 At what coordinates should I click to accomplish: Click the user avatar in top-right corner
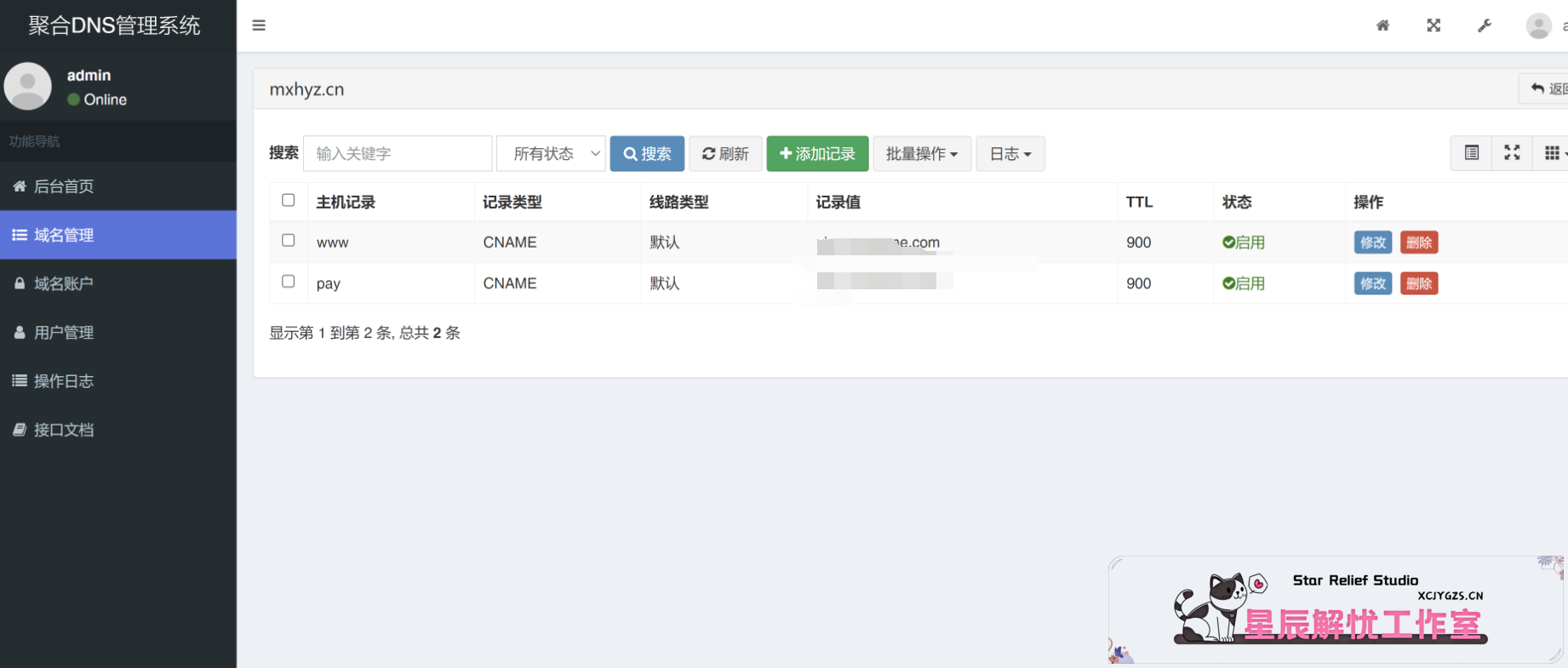point(1538,26)
